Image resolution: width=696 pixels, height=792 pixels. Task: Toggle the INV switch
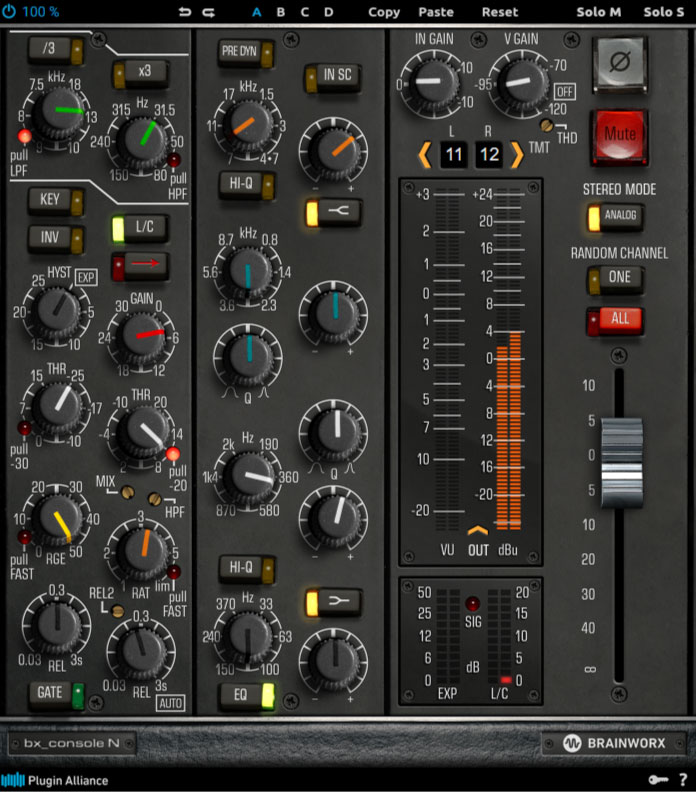click(56, 238)
